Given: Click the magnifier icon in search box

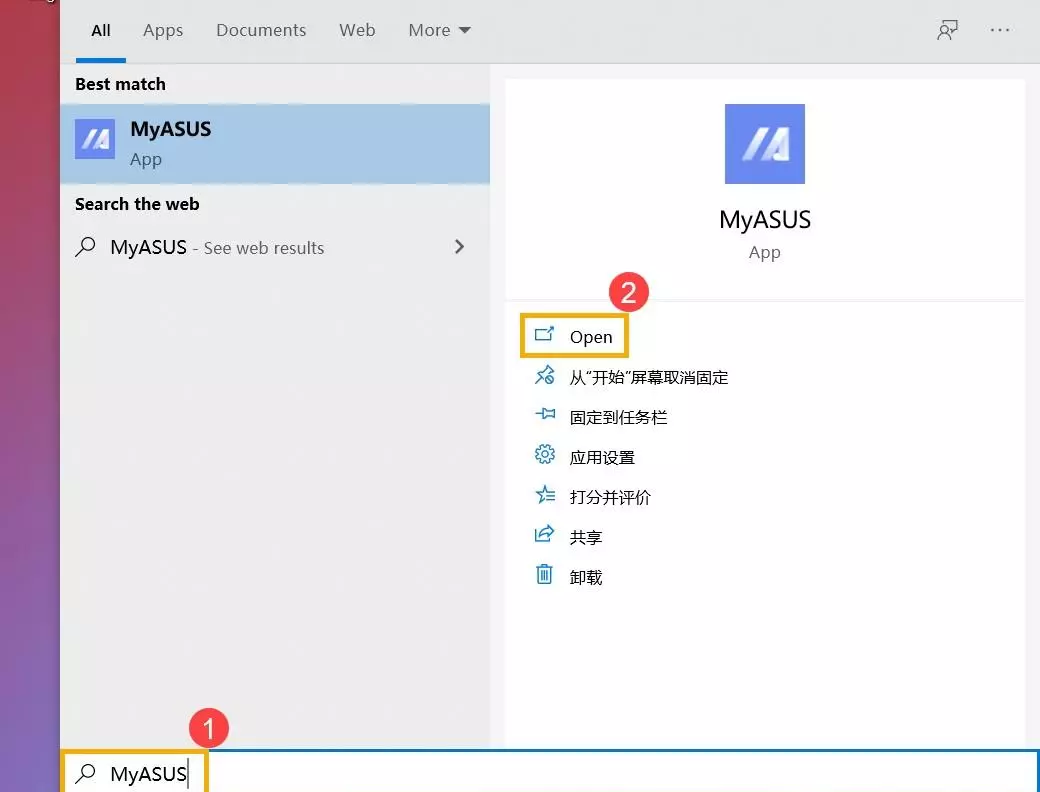Looking at the screenshot, I should pyautogui.click(x=87, y=773).
